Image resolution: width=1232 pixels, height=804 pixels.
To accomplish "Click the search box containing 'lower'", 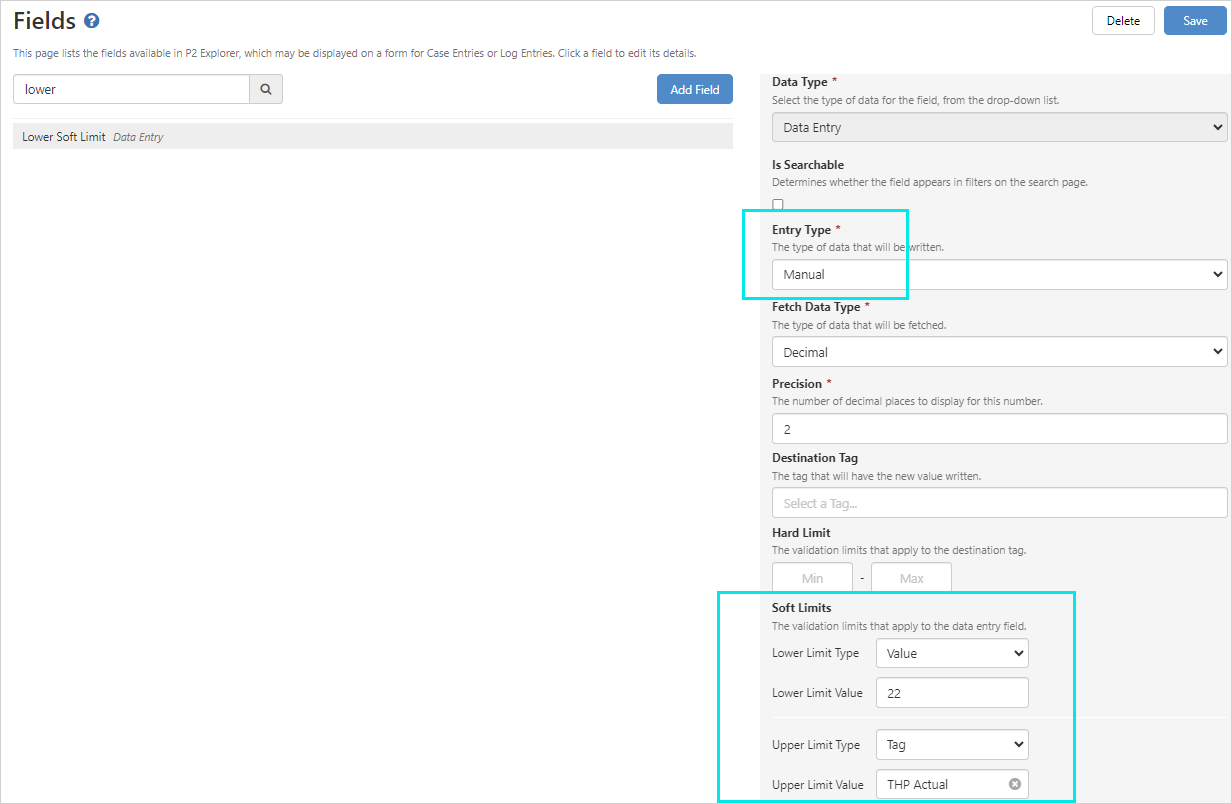I will (x=131, y=89).
